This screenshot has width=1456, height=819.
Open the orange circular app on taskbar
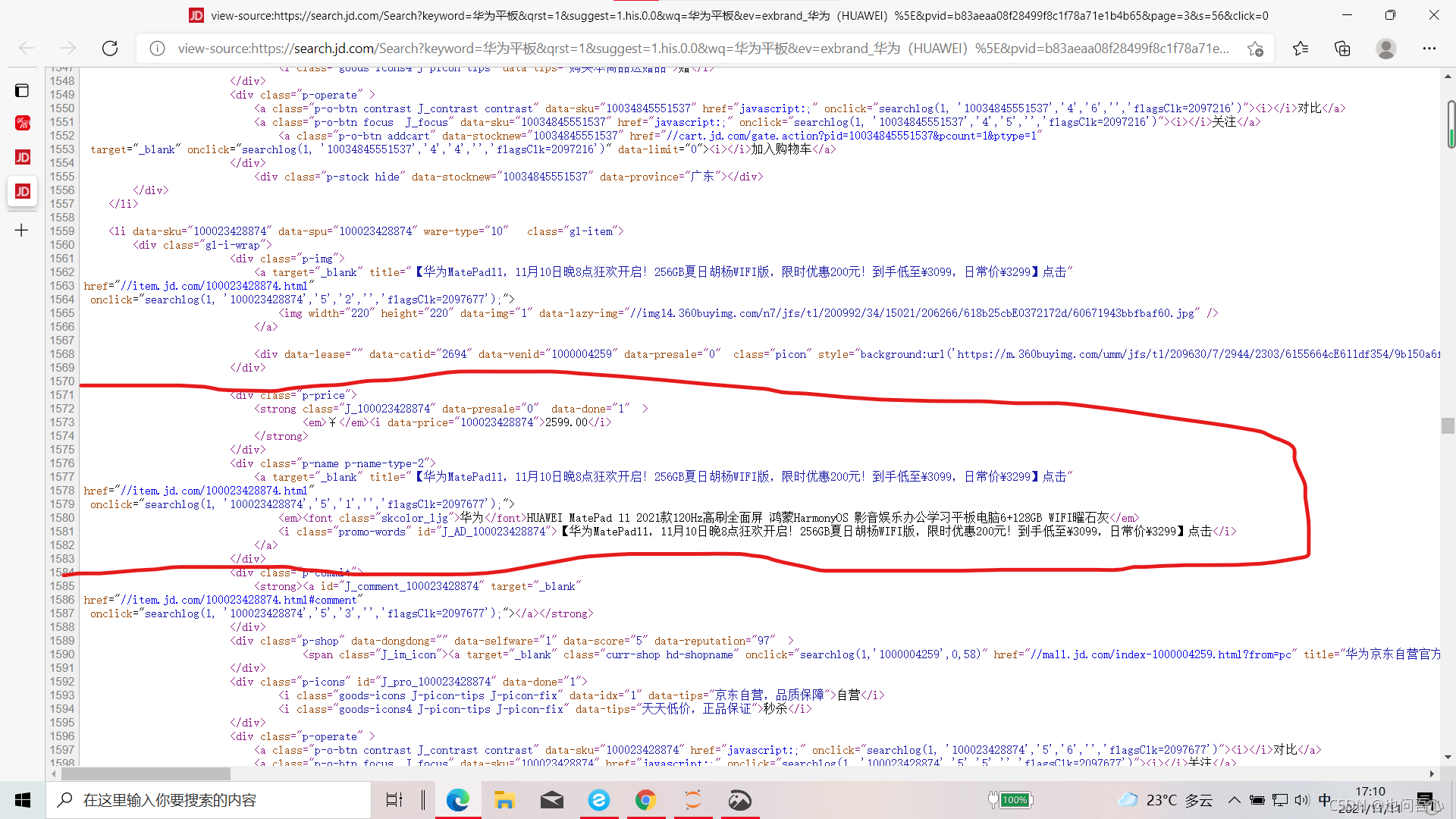click(693, 800)
